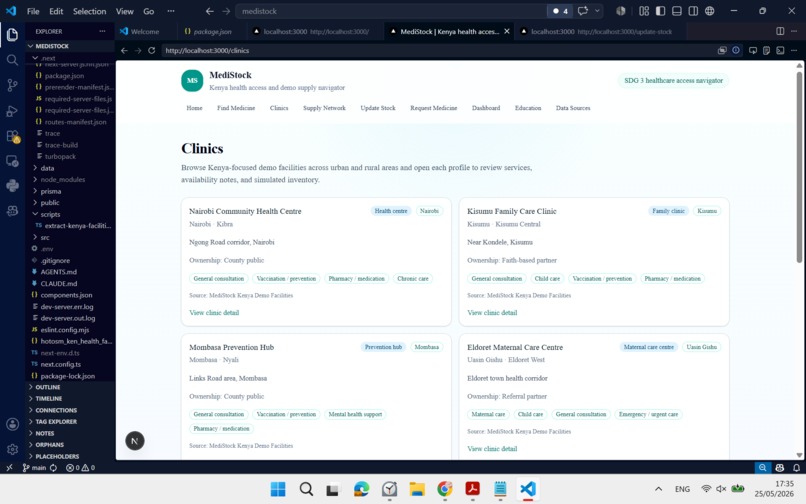Collapse the MEDISTOCK root folder
Image resolution: width=806 pixels, height=504 pixels.
point(70,46)
